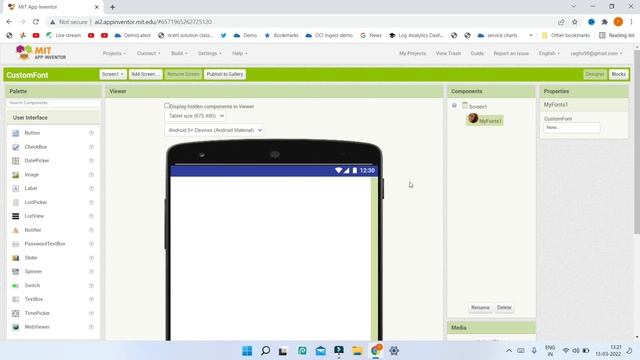Pick the Slider component icon
The height and width of the screenshot is (360, 640).
coord(16,258)
